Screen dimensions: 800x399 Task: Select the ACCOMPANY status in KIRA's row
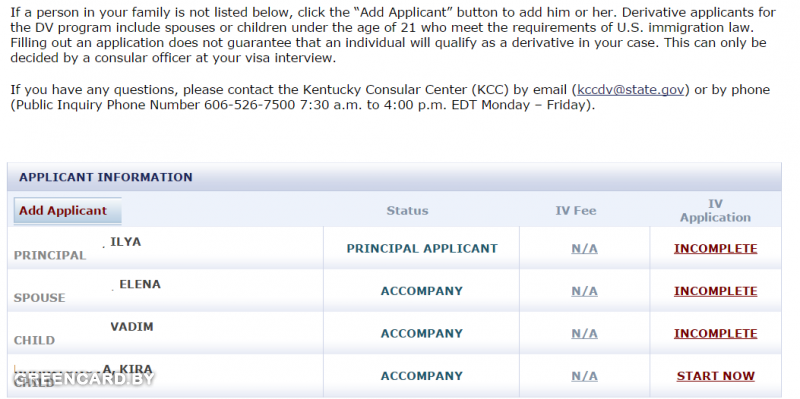pos(422,376)
